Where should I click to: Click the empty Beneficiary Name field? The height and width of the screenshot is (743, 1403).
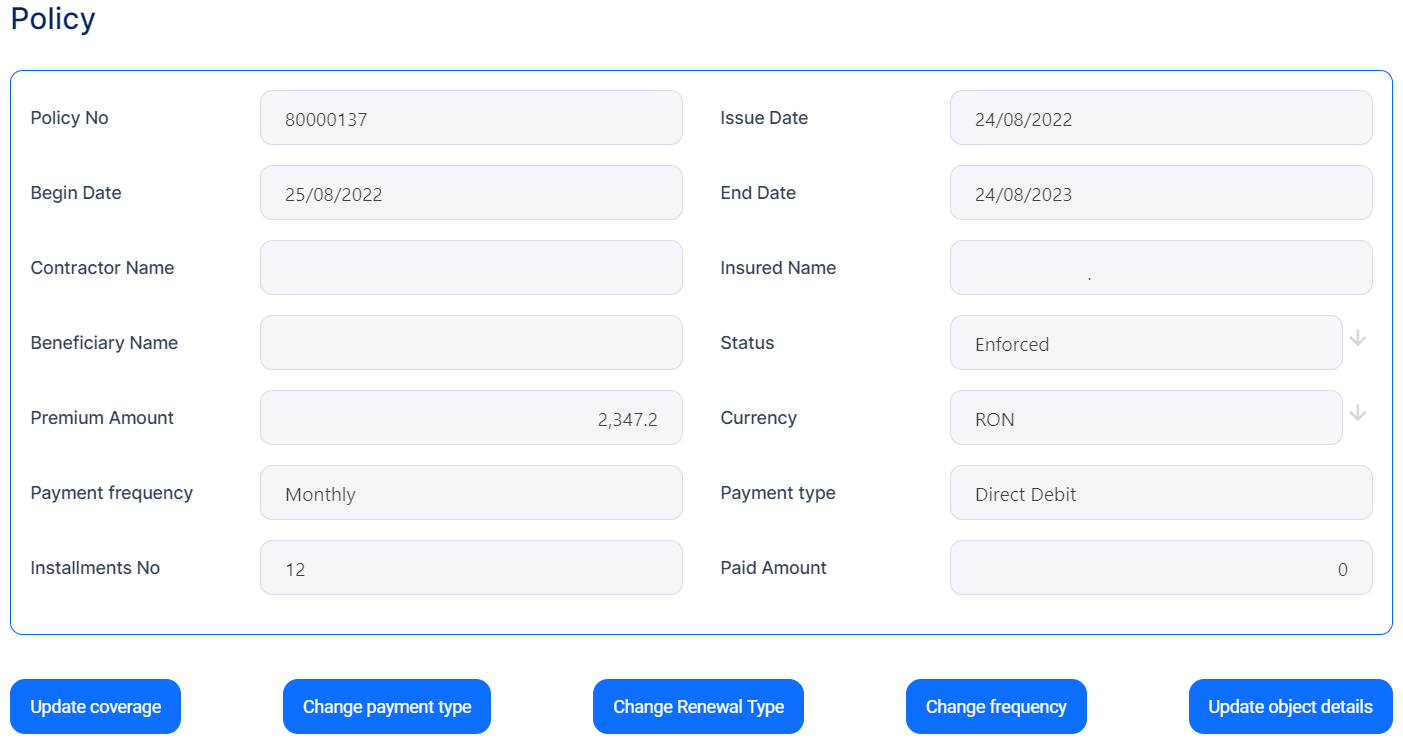pyautogui.click(x=471, y=343)
